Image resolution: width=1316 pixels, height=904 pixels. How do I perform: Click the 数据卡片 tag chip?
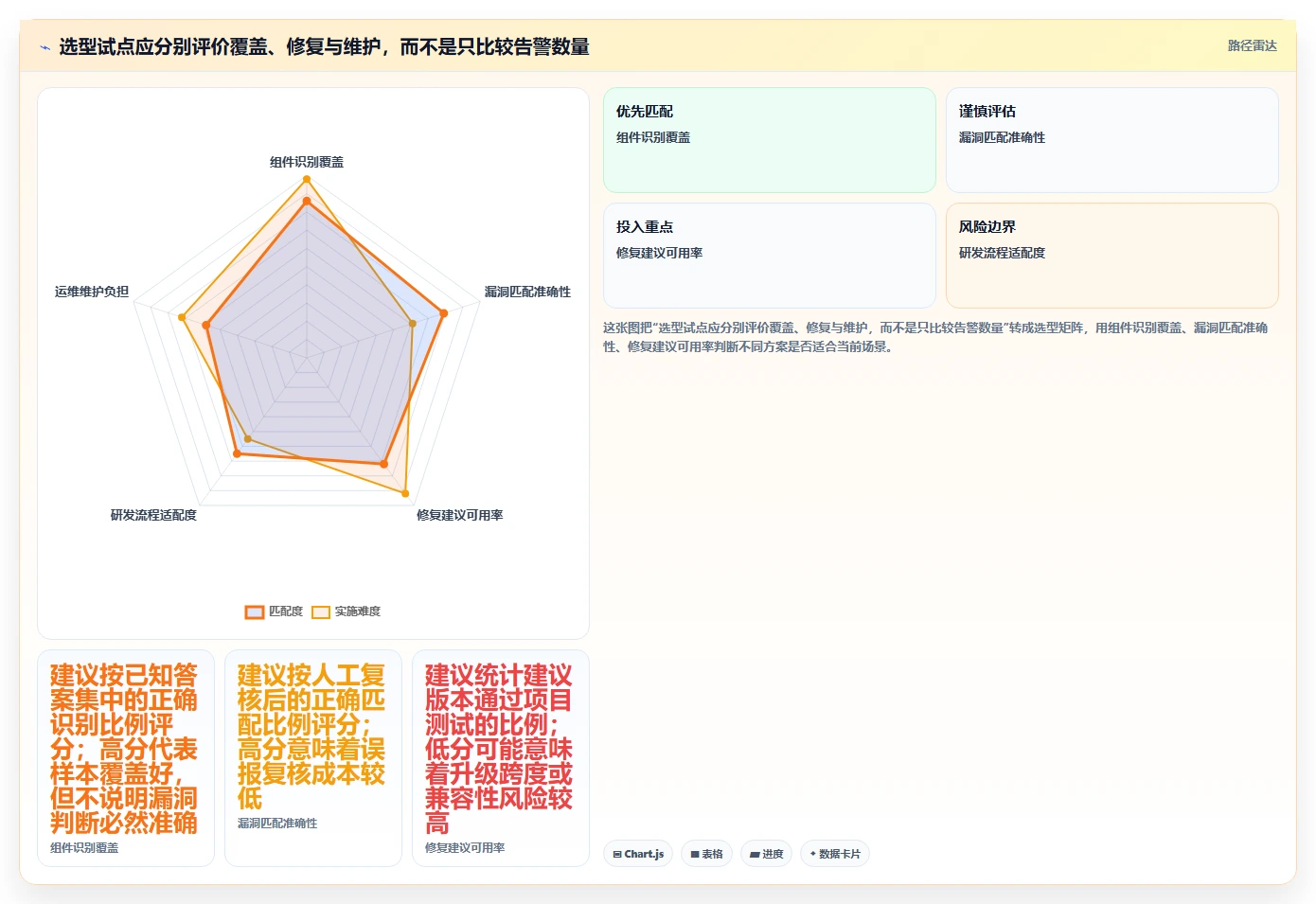click(835, 854)
